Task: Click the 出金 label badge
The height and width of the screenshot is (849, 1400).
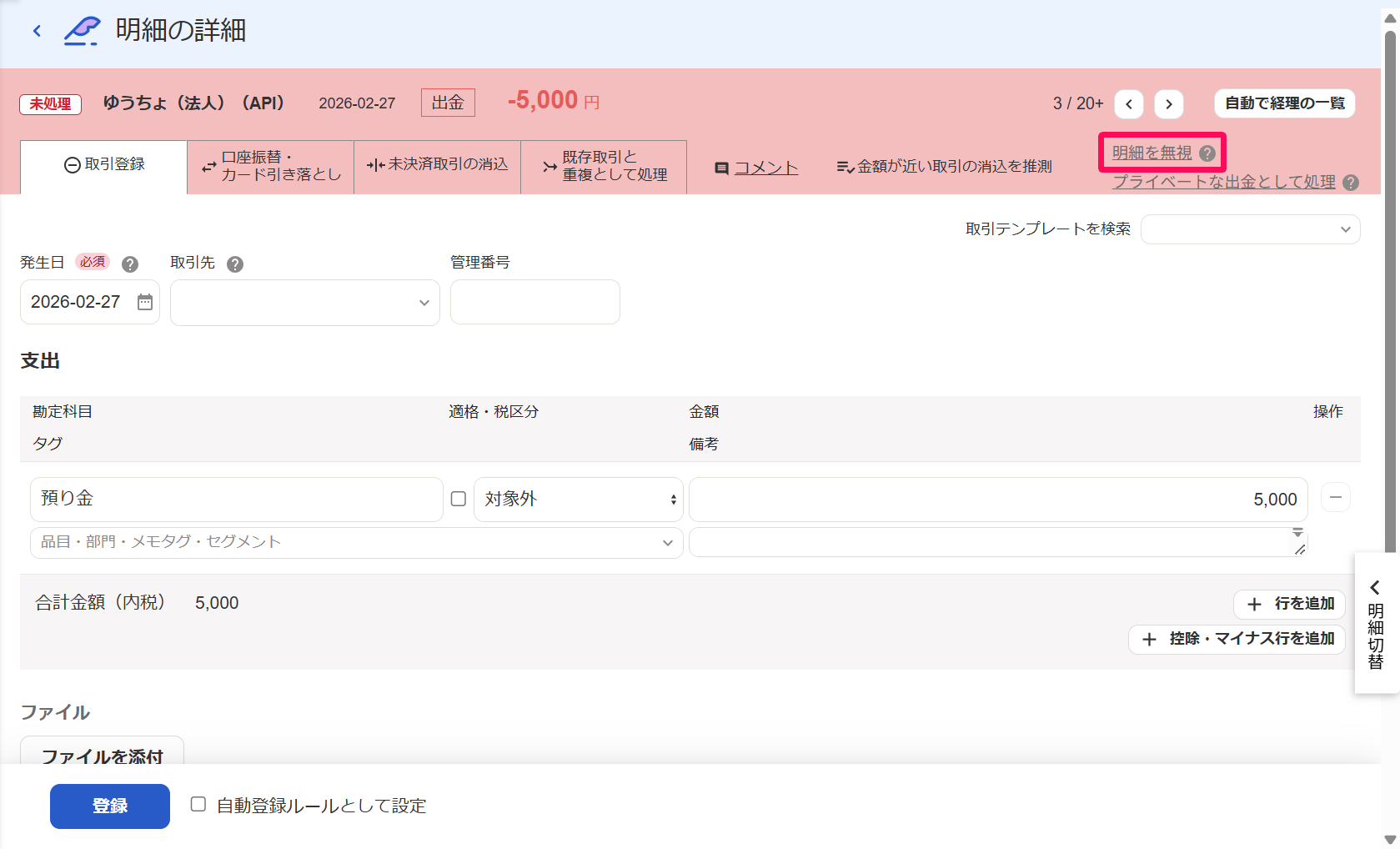Action: tap(448, 103)
